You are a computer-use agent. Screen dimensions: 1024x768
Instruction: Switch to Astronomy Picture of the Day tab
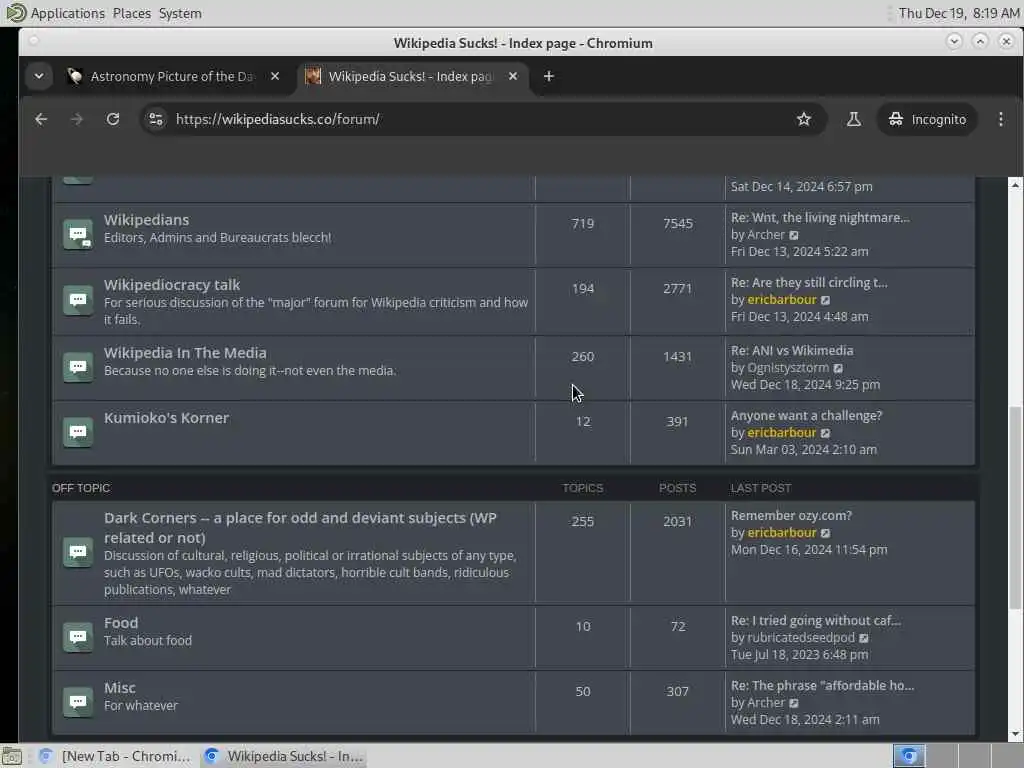(x=174, y=76)
